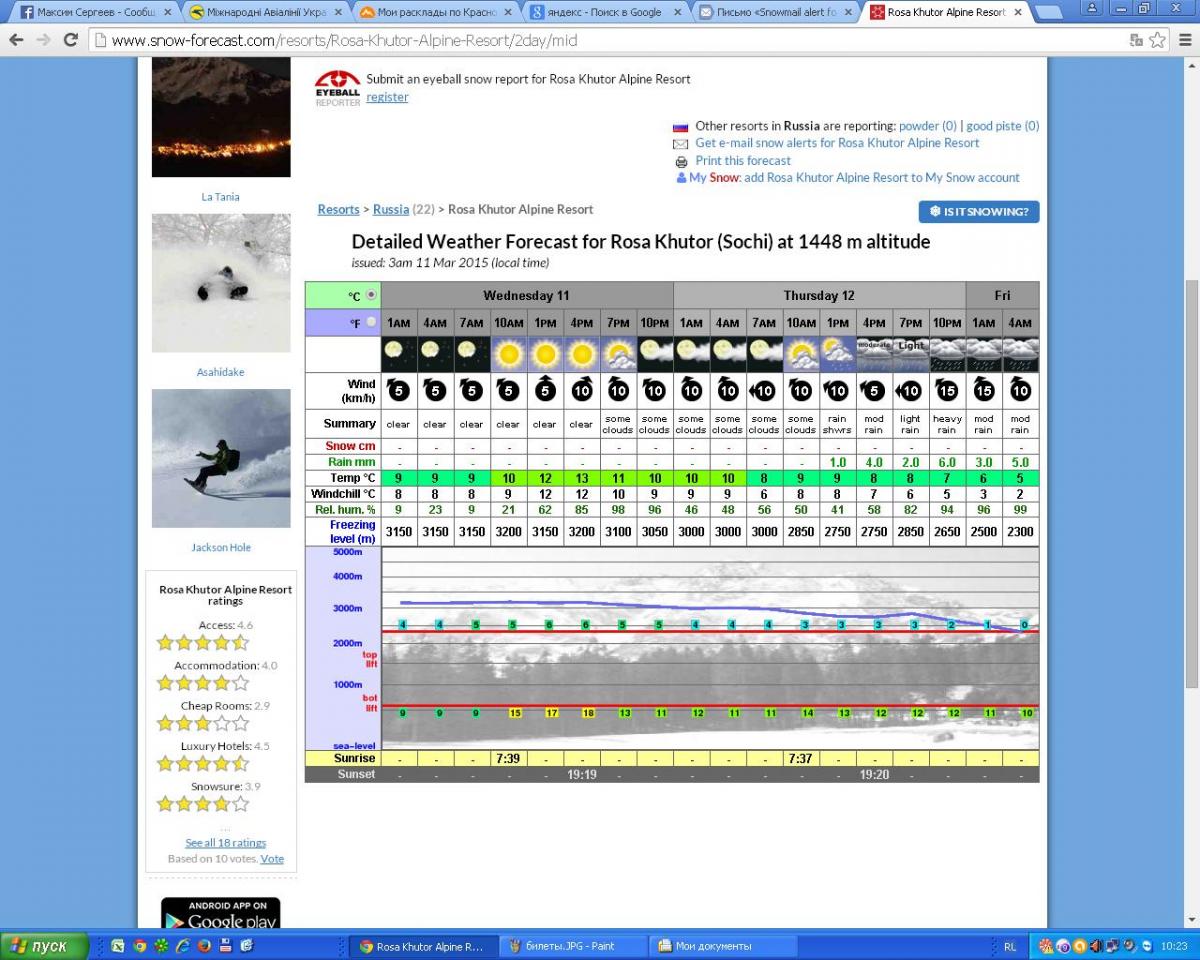Click the Jackson Hole caption link

pos(221,548)
